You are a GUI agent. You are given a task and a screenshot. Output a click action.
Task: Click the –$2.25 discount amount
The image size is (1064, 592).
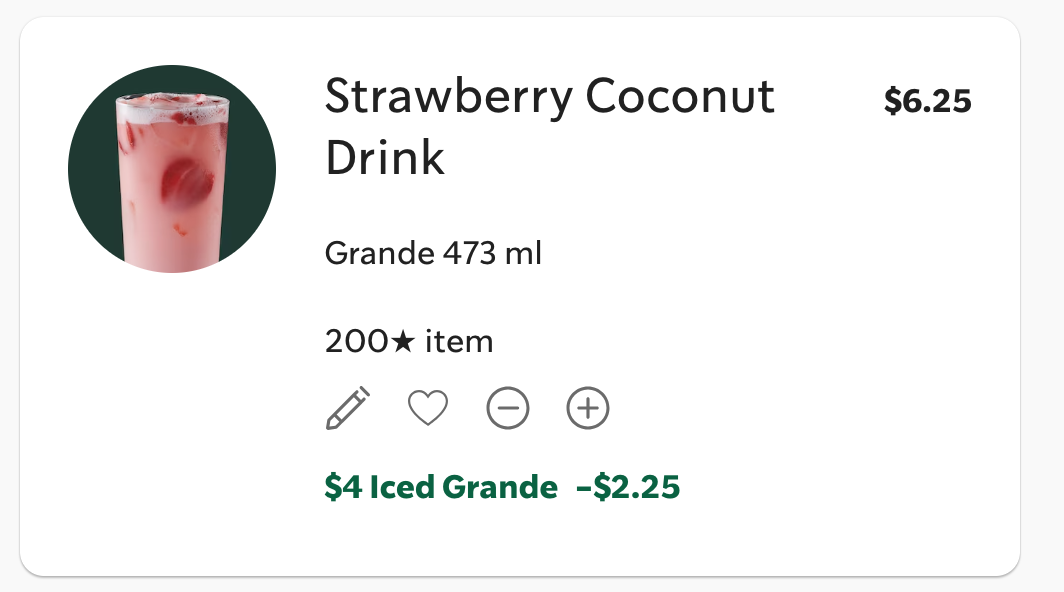(628, 487)
